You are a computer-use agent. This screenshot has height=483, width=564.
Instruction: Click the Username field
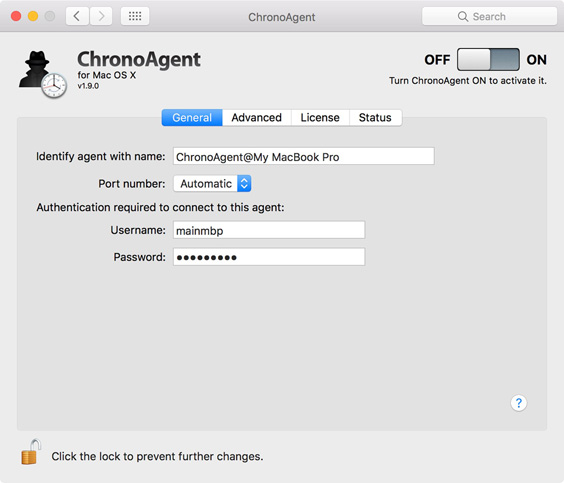(x=269, y=230)
